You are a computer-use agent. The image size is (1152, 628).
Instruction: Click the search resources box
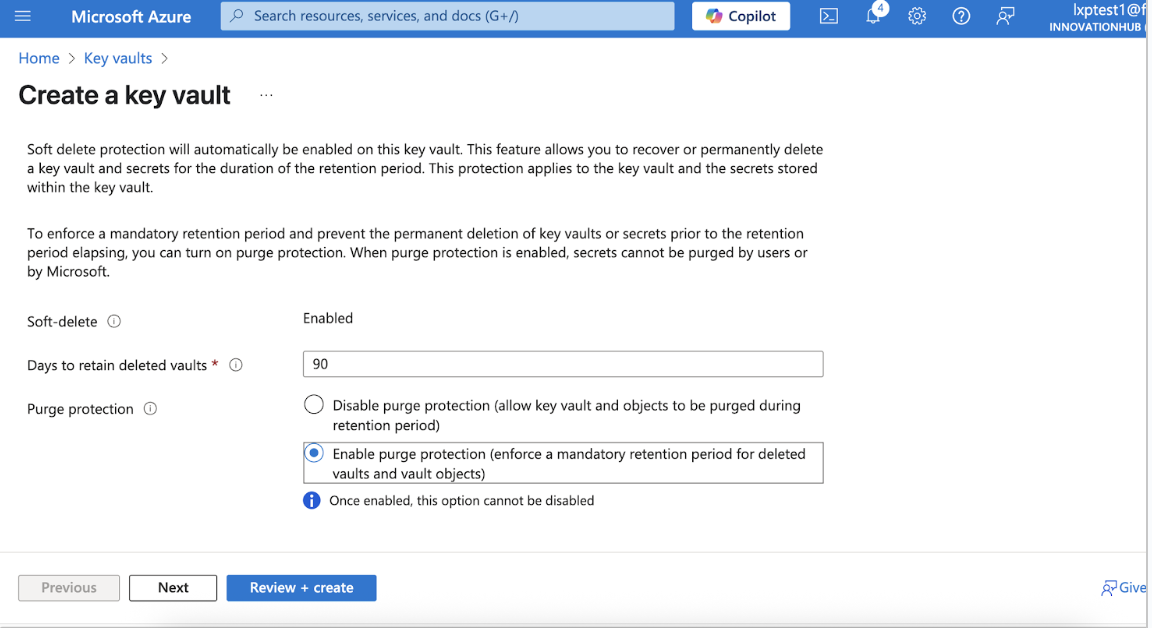(447, 16)
